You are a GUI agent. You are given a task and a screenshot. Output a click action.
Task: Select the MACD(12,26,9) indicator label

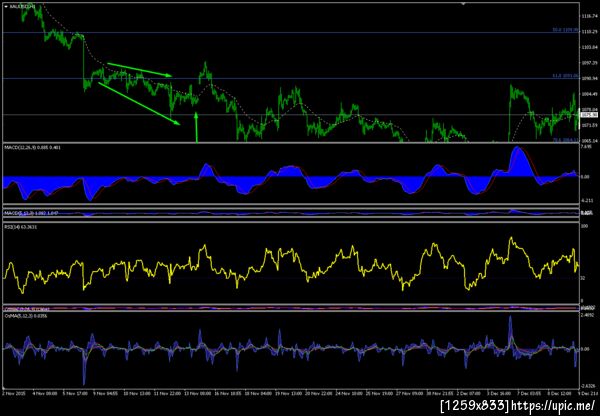coord(32,147)
